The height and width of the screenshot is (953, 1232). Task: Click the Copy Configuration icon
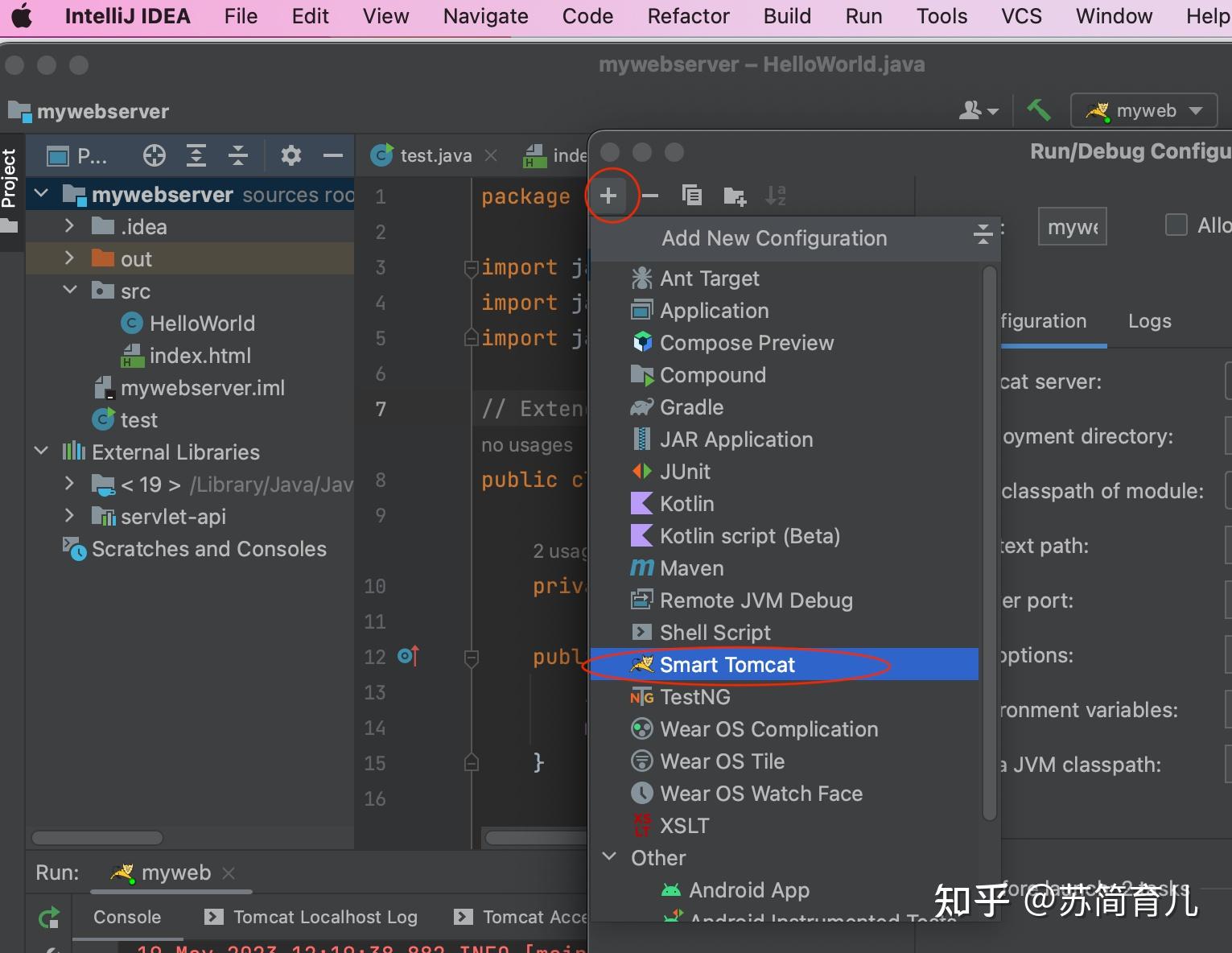[691, 196]
